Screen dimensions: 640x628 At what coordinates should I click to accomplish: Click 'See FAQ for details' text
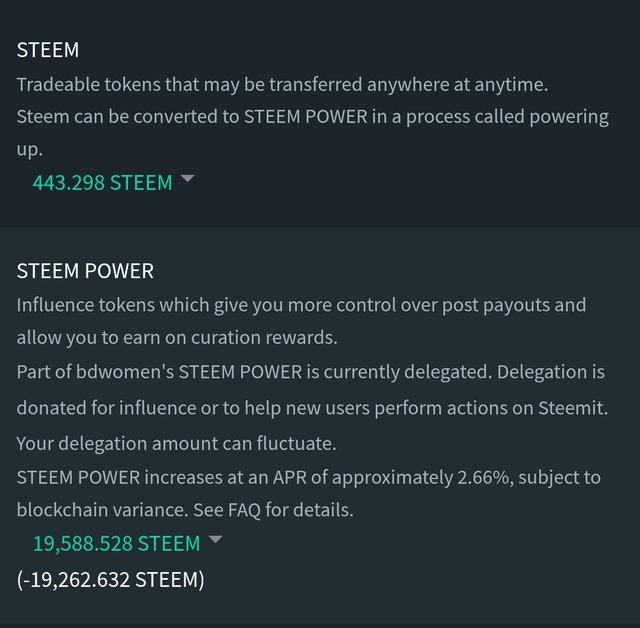click(x=273, y=510)
